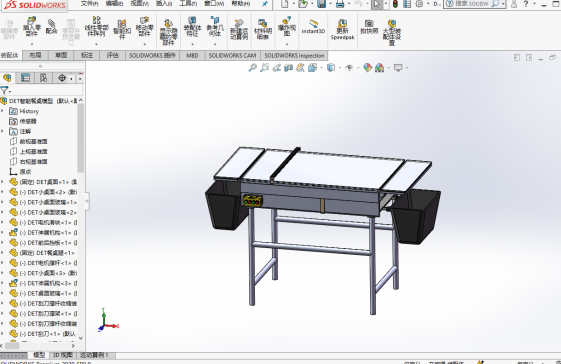Click the Rebuild traffic light icon
561x364 pixels.
point(395,4)
